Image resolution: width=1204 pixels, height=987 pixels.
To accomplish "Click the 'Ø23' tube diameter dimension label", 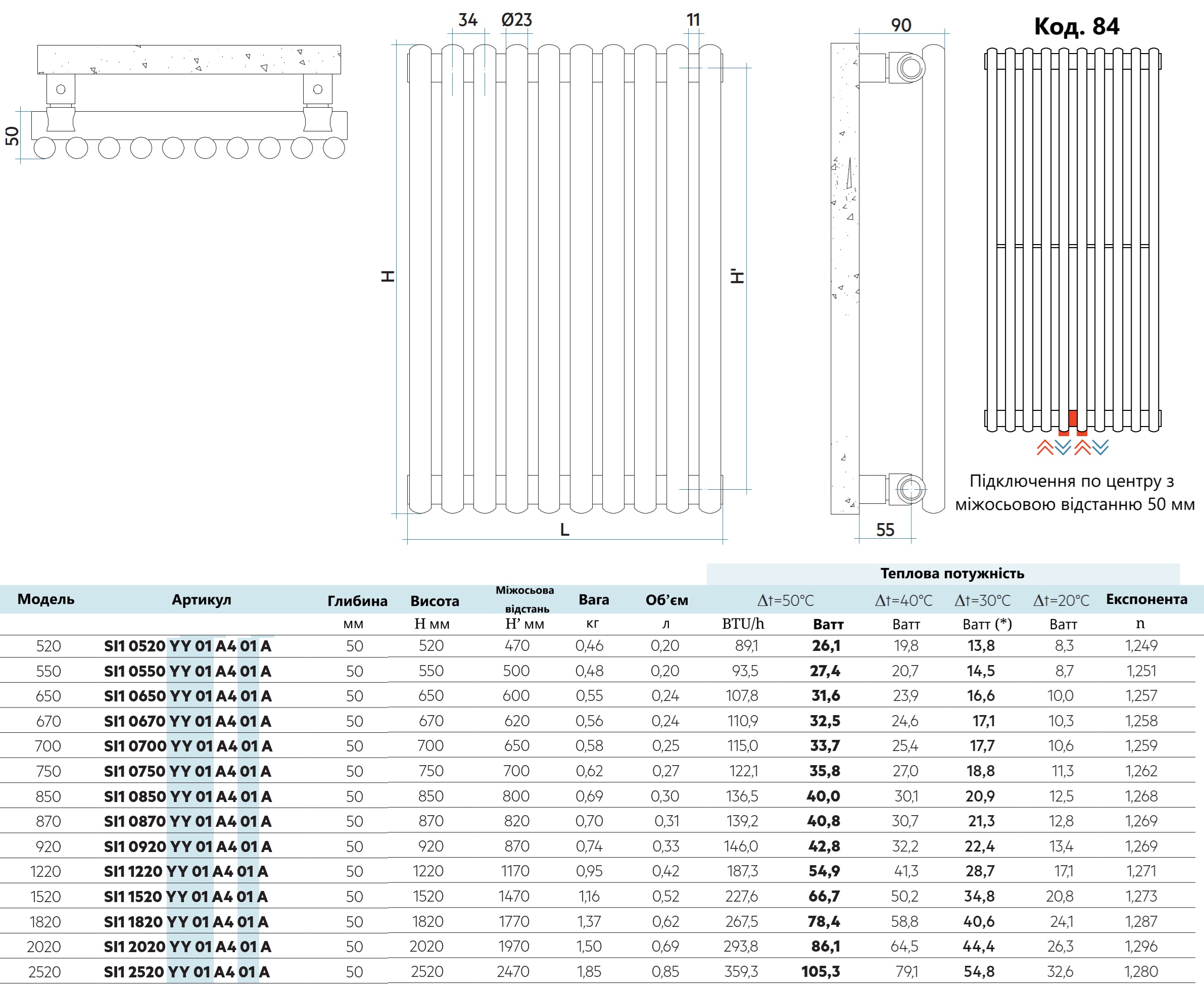I will (x=516, y=20).
